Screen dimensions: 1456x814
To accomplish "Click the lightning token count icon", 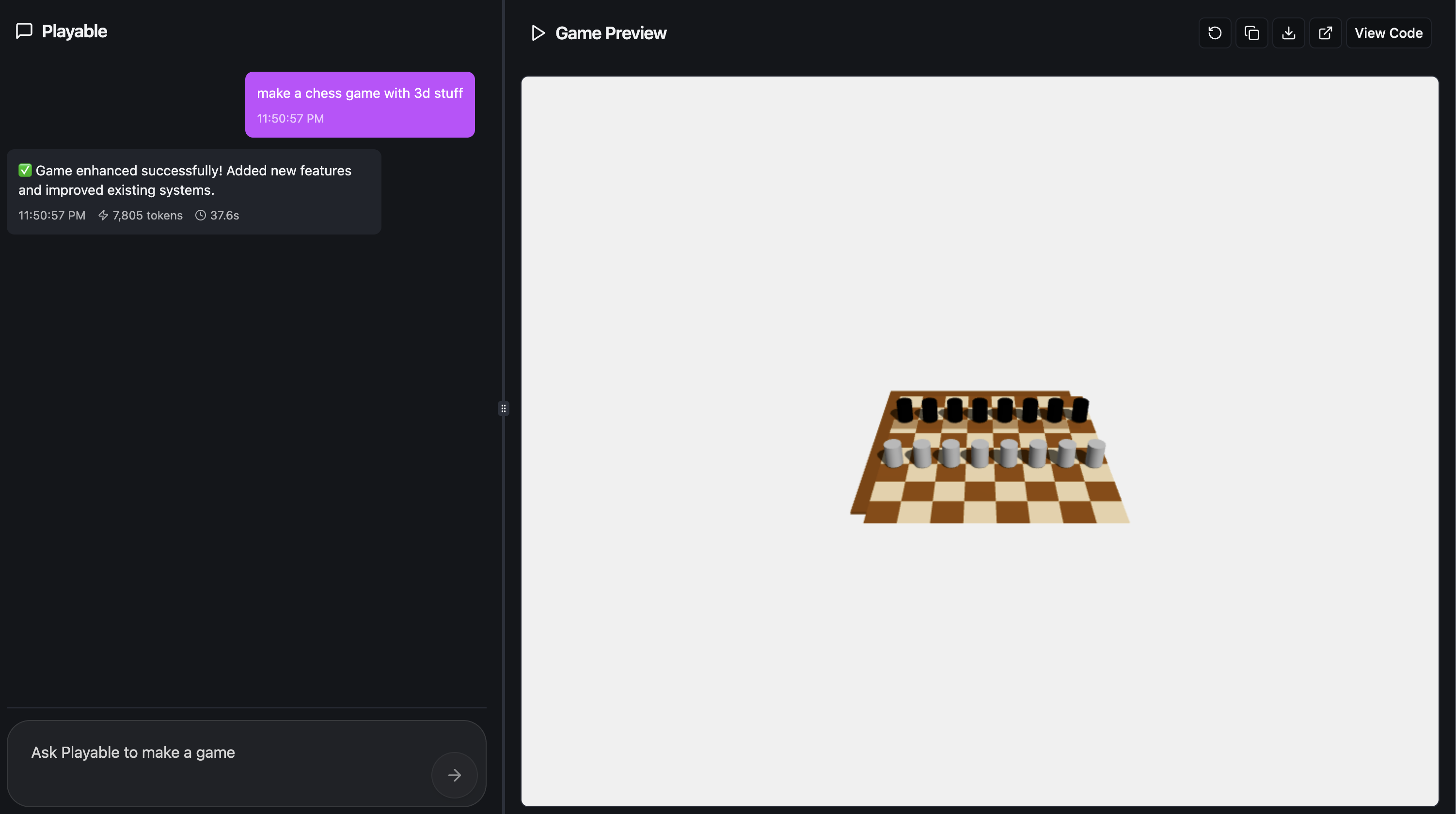I will coord(103,215).
